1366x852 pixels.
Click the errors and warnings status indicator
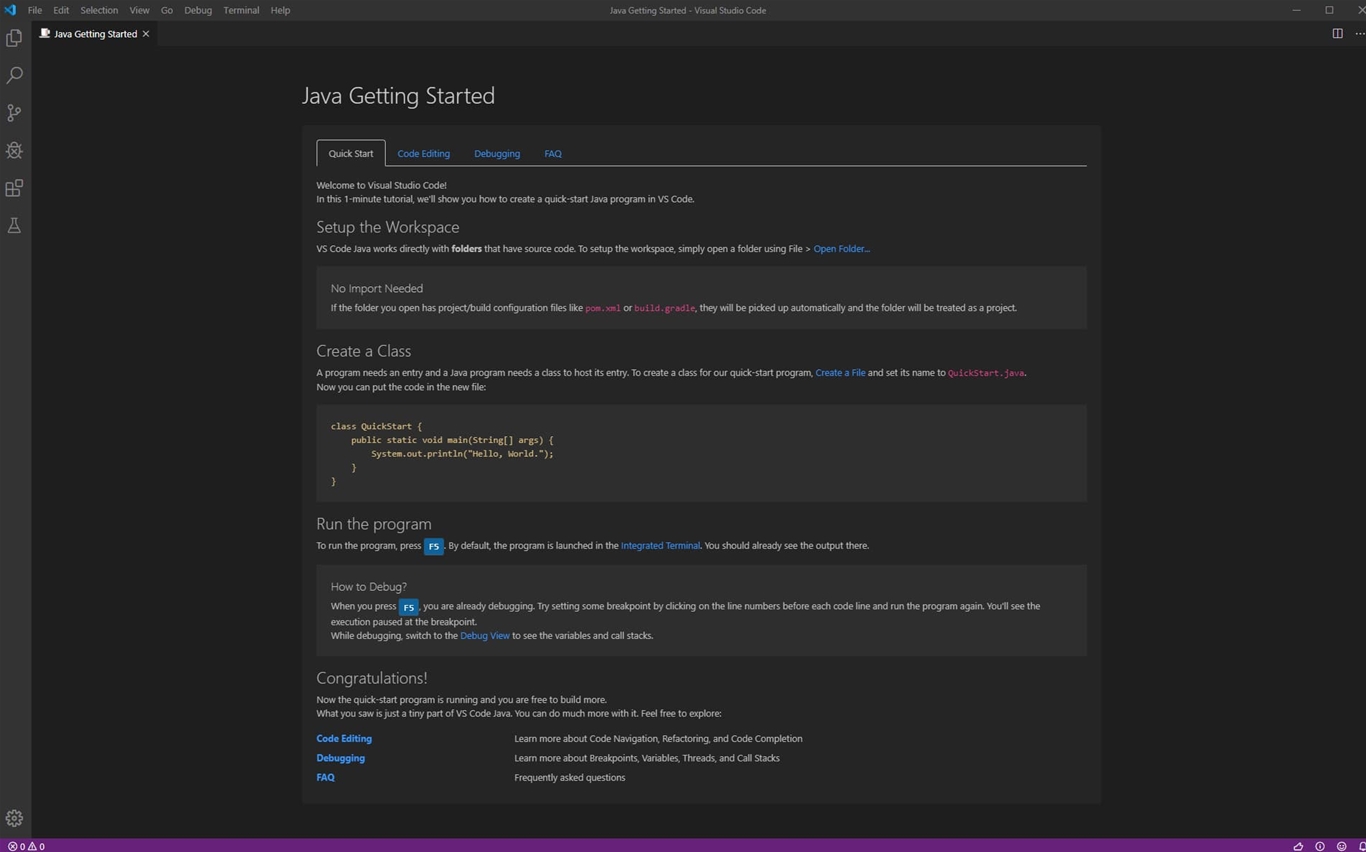coord(26,846)
